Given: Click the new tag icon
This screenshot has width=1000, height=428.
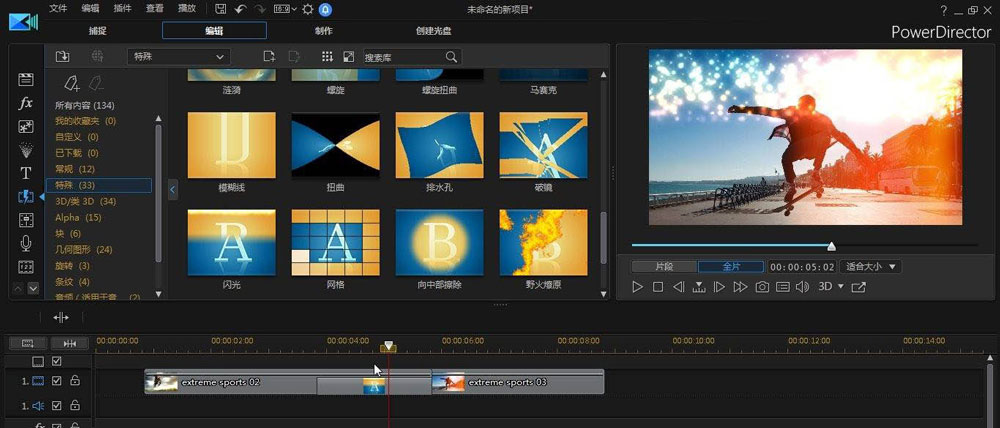Looking at the screenshot, I should tap(71, 84).
